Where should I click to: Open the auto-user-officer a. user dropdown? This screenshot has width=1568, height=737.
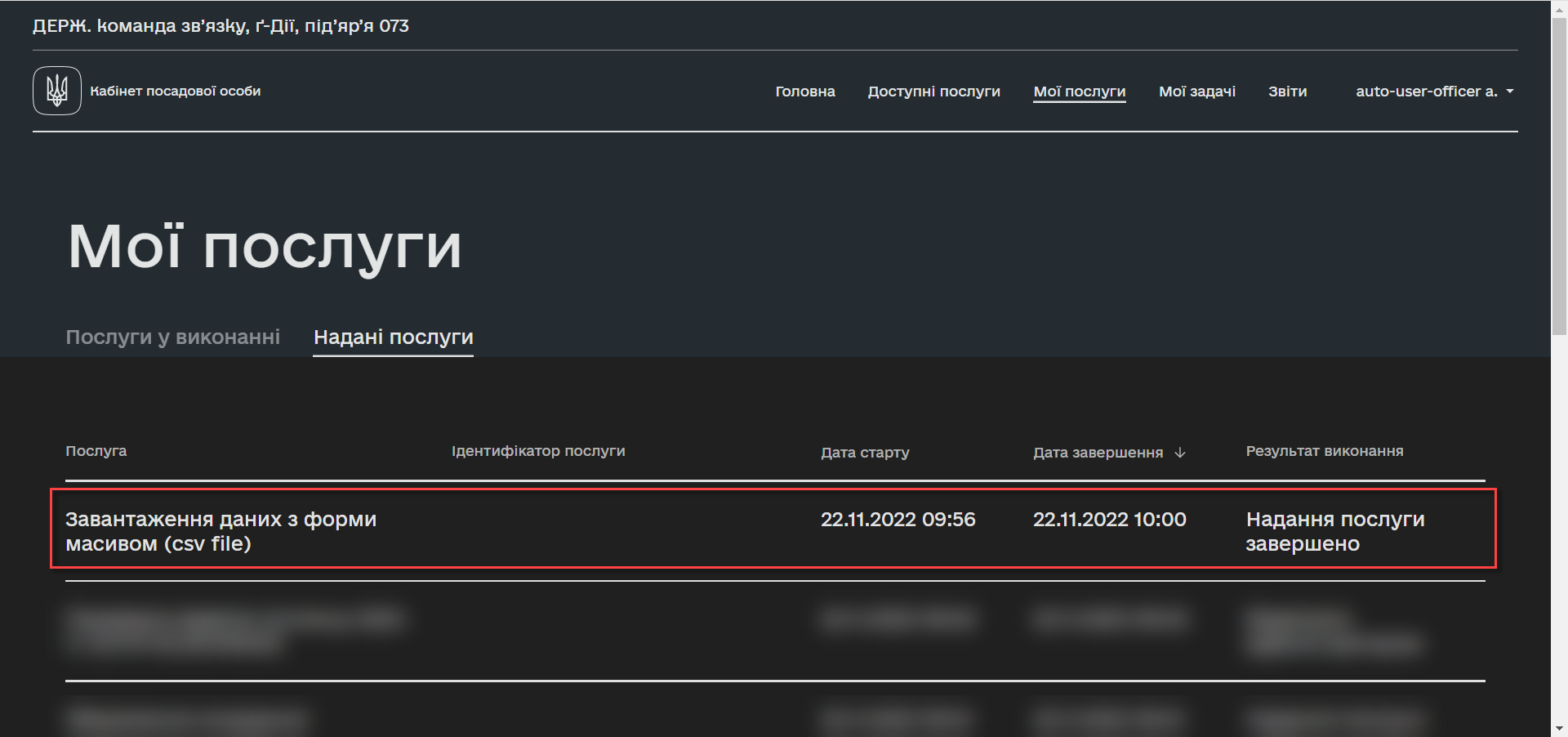click(1435, 92)
